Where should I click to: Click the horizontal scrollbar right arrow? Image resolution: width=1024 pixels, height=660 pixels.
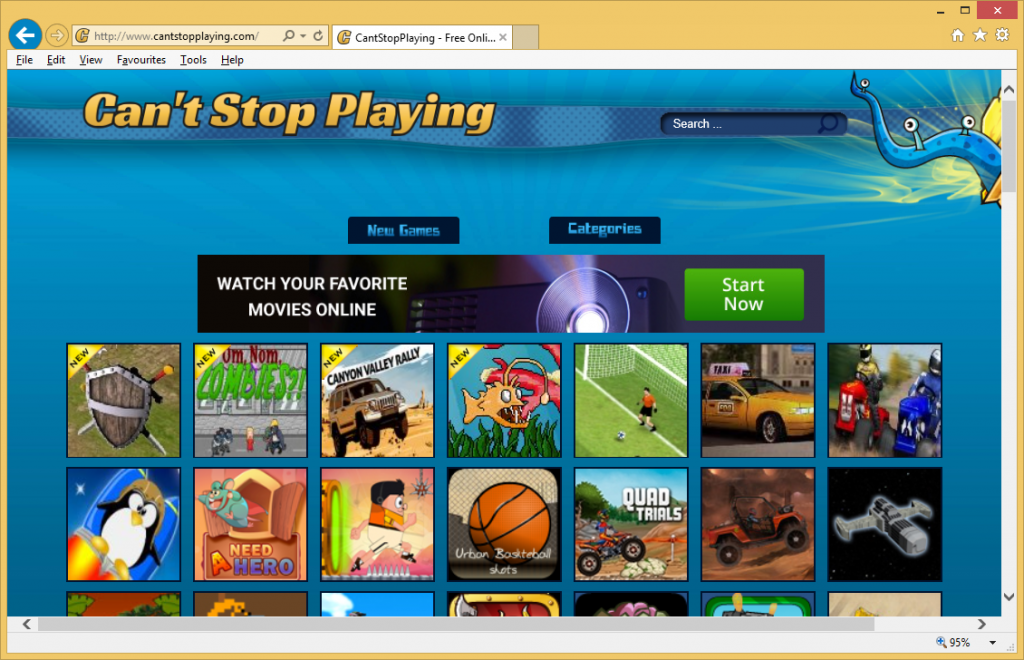(x=981, y=624)
